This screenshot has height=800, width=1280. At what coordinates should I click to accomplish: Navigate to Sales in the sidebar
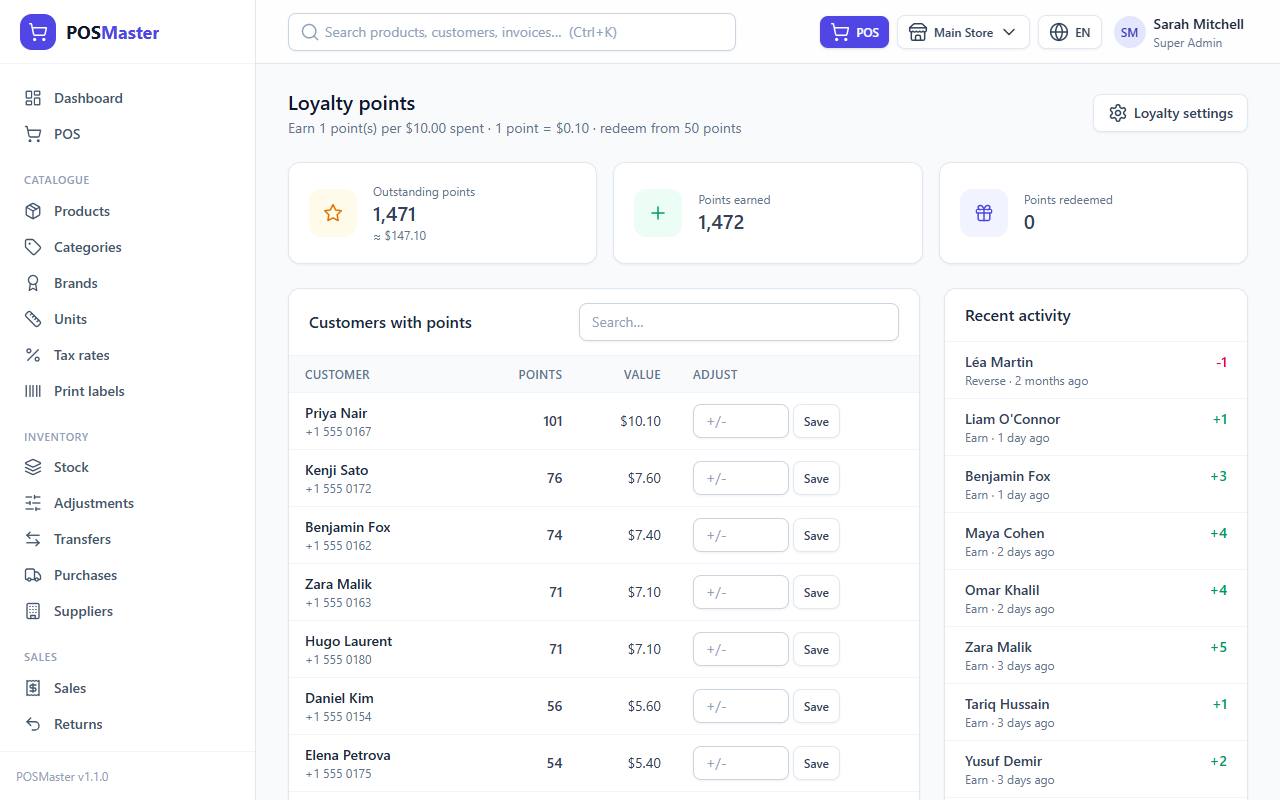128,688
